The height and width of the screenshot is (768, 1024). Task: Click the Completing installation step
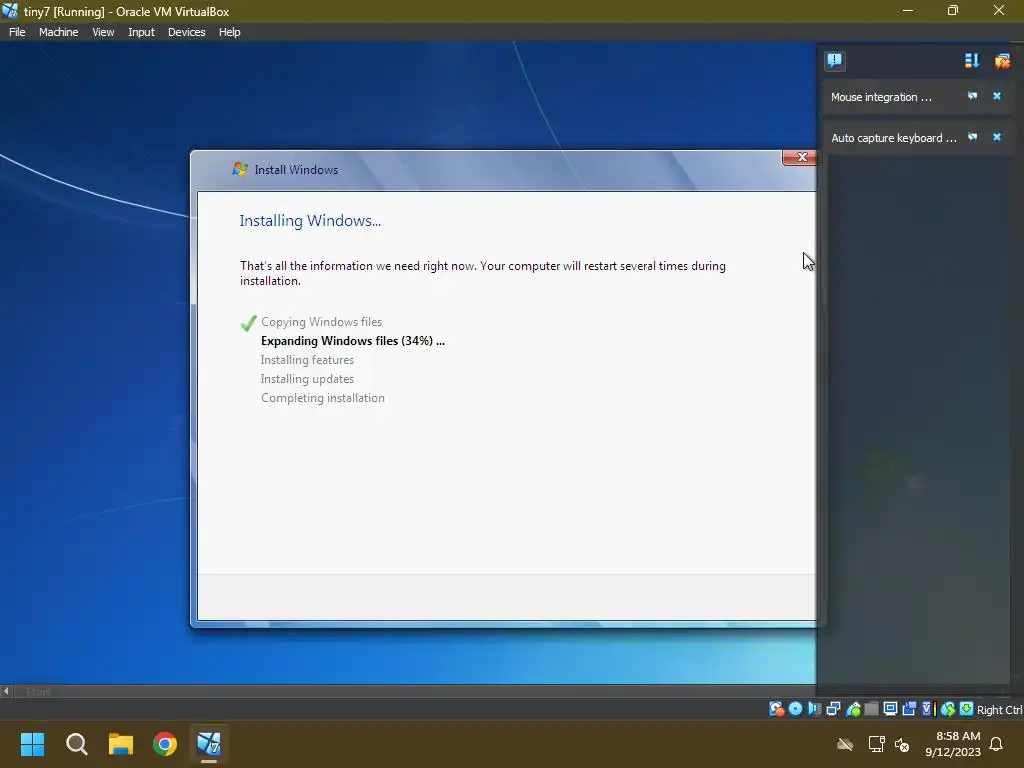(x=323, y=398)
